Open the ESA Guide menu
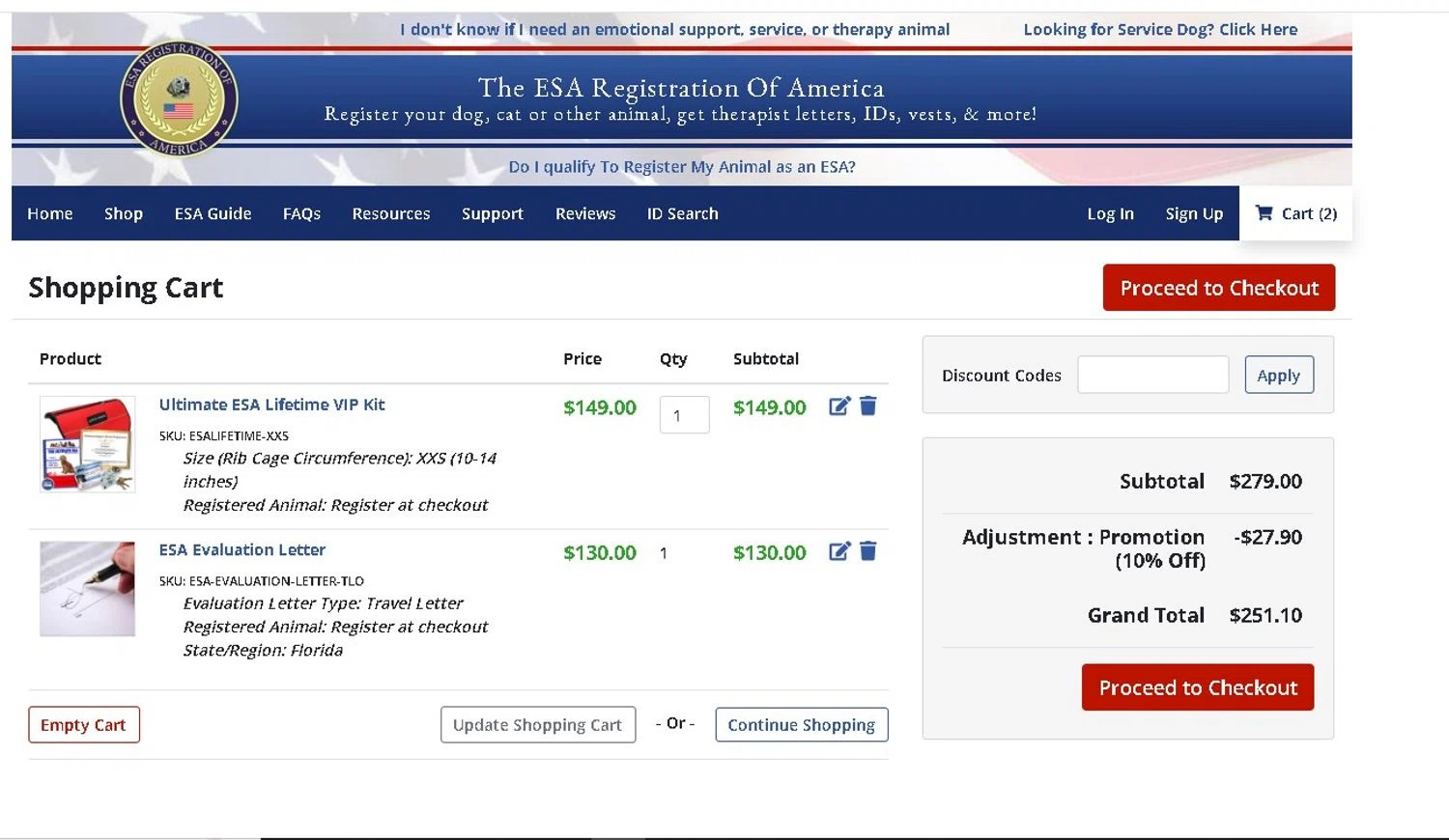The height and width of the screenshot is (840, 1449). tap(213, 213)
